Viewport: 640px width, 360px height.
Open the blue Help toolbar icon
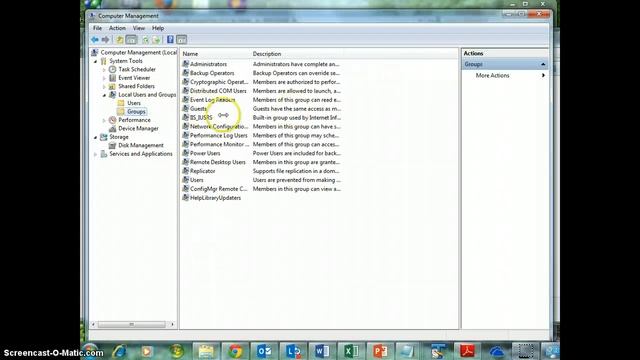170,40
